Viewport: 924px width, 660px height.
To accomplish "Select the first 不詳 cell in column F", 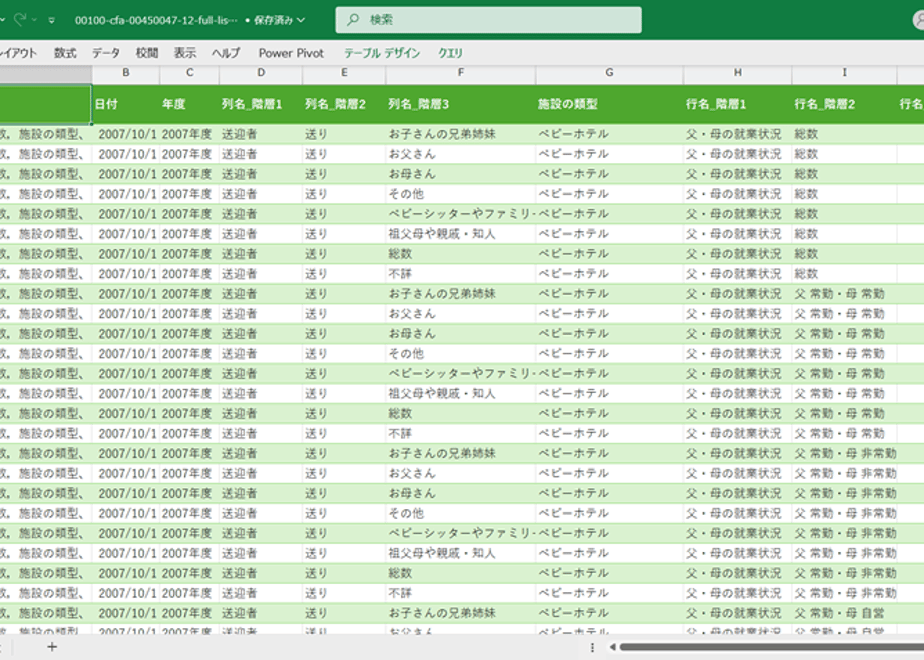I will 461,274.
